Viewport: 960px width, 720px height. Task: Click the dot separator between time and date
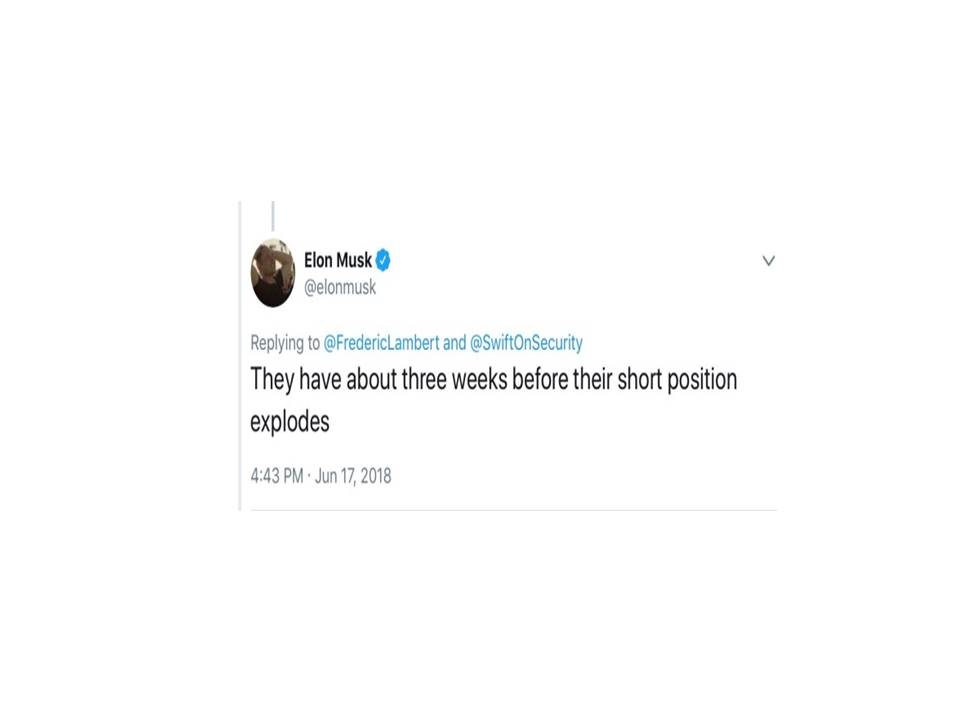click(309, 476)
